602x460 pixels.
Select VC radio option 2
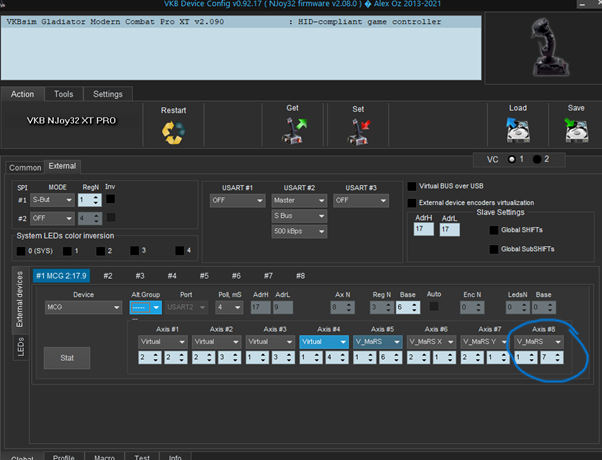click(x=537, y=159)
